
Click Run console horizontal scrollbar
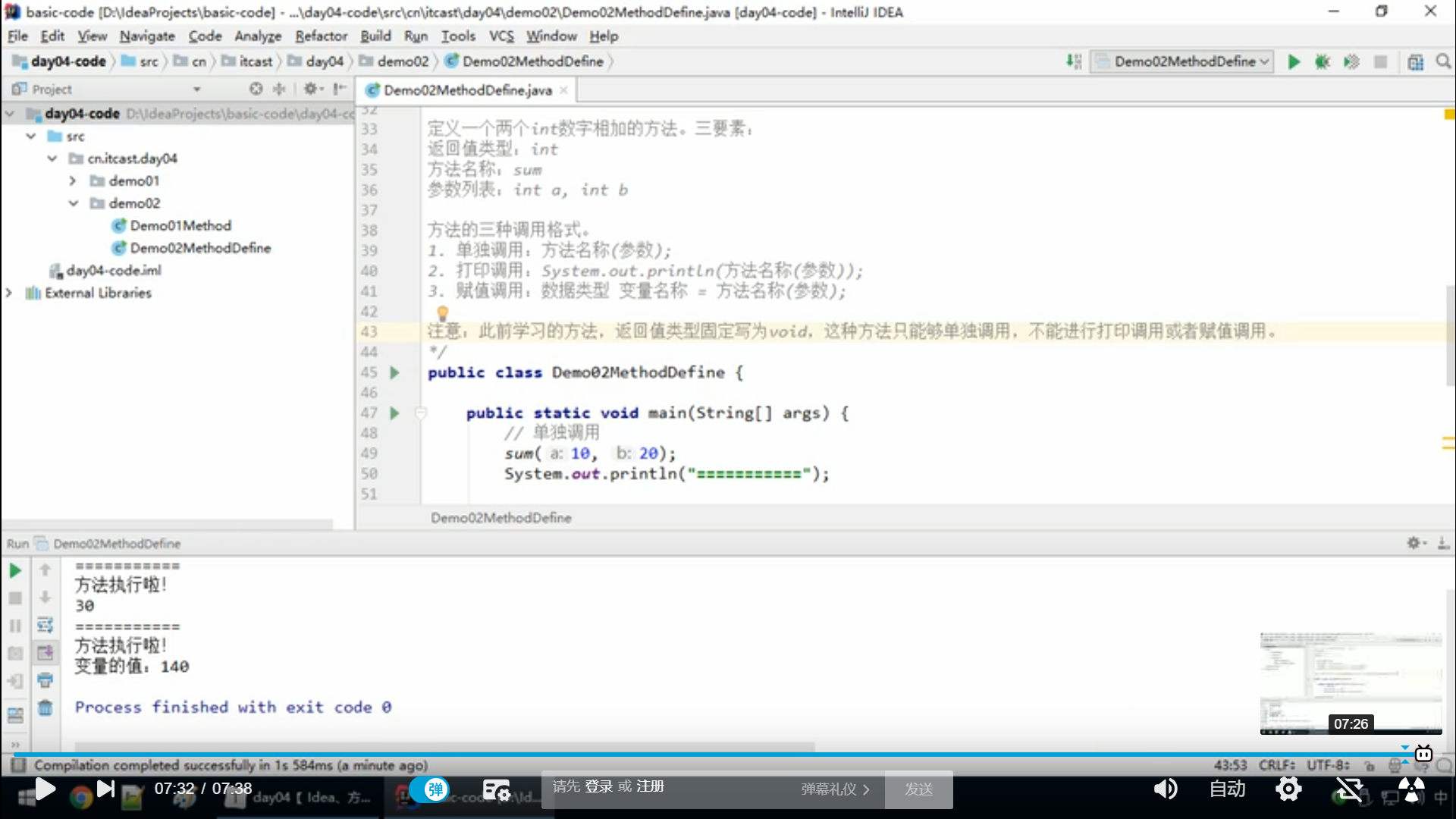pyautogui.click(x=444, y=747)
